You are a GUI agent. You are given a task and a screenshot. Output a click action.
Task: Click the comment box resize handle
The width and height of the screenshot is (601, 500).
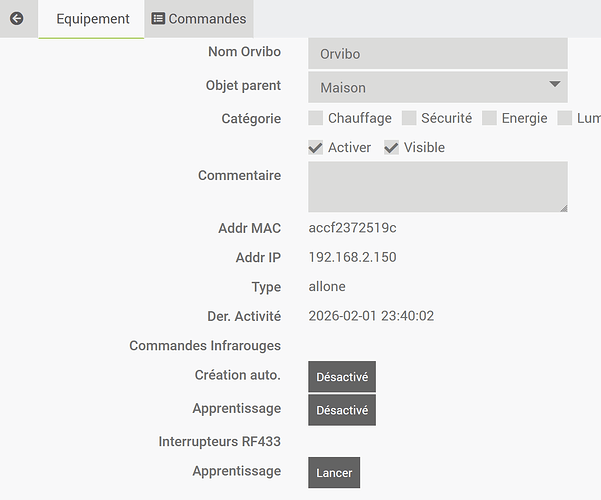click(x=563, y=207)
